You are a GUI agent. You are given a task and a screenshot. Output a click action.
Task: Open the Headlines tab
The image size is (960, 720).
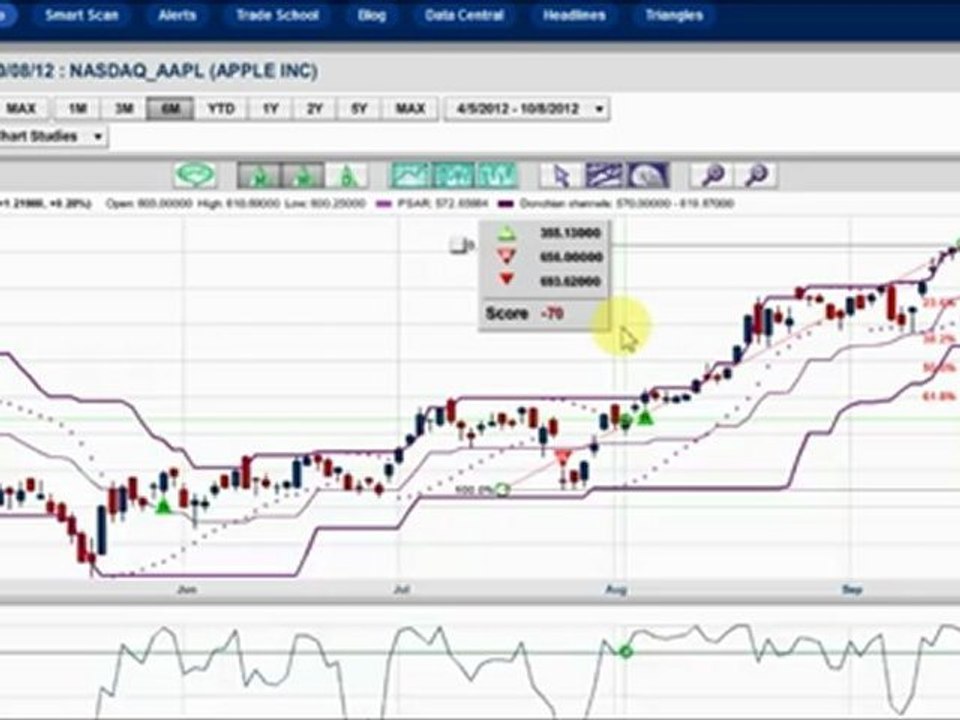574,15
